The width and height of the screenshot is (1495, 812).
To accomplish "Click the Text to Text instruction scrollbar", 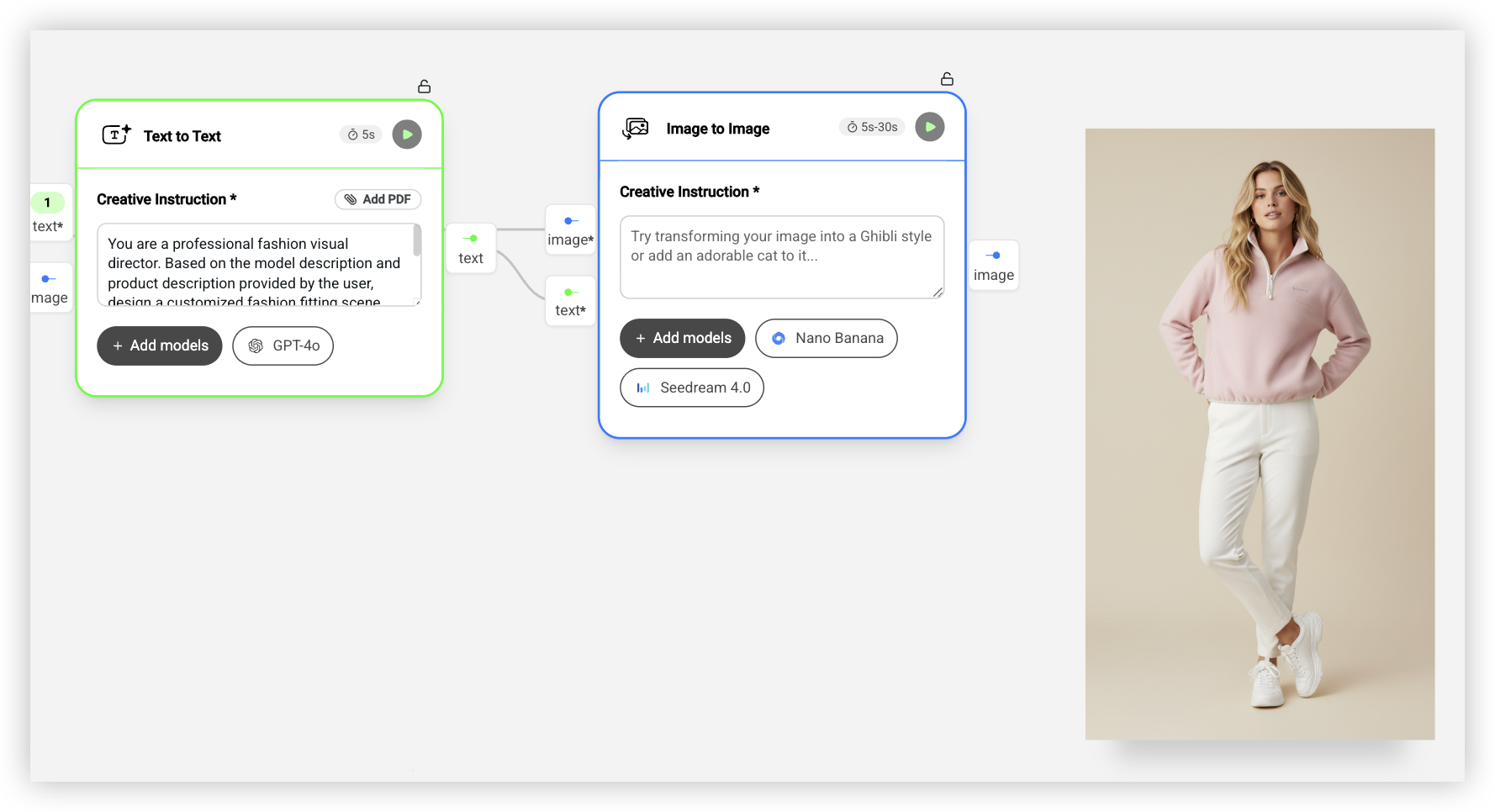I will (417, 241).
